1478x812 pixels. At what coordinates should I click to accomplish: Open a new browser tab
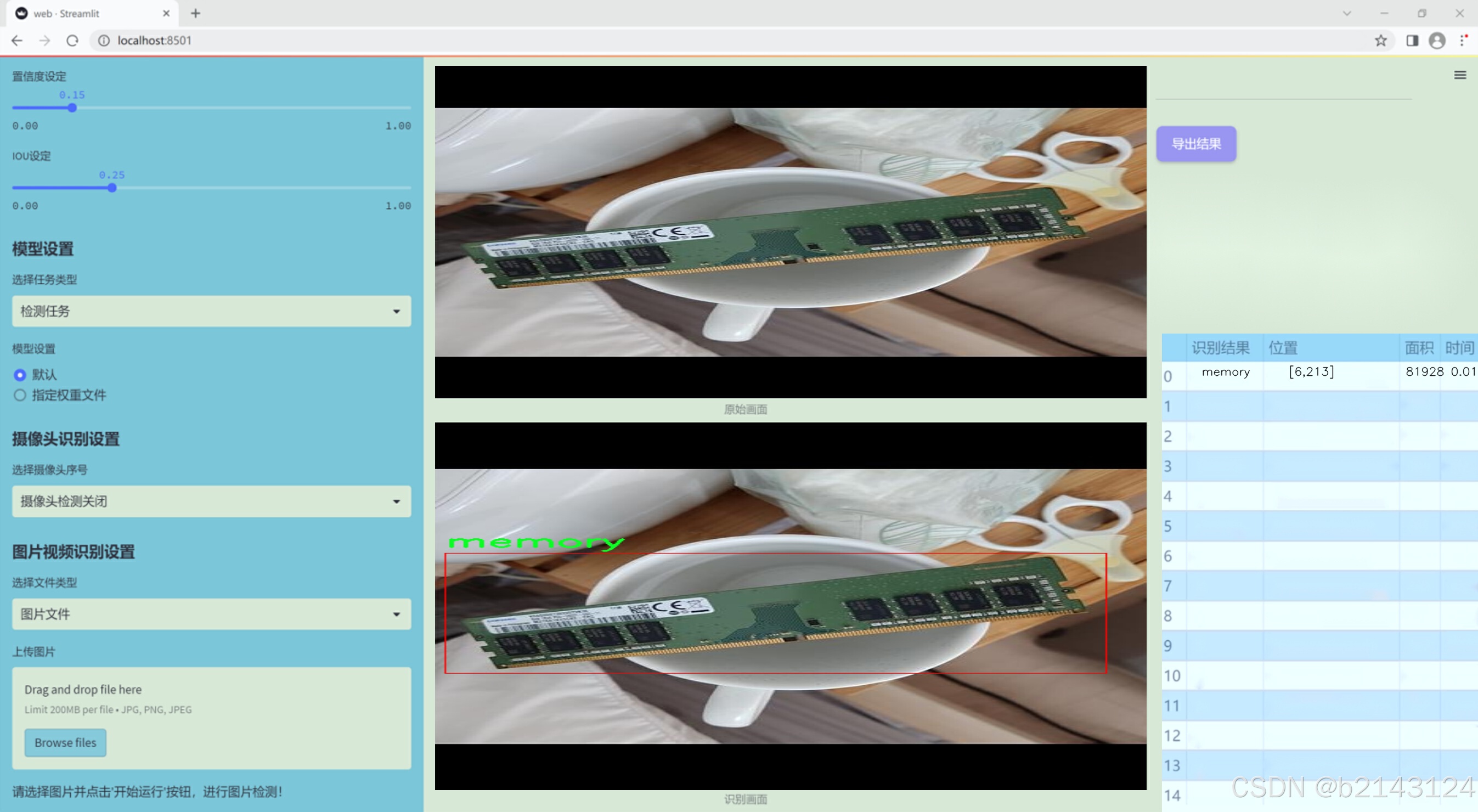click(196, 13)
